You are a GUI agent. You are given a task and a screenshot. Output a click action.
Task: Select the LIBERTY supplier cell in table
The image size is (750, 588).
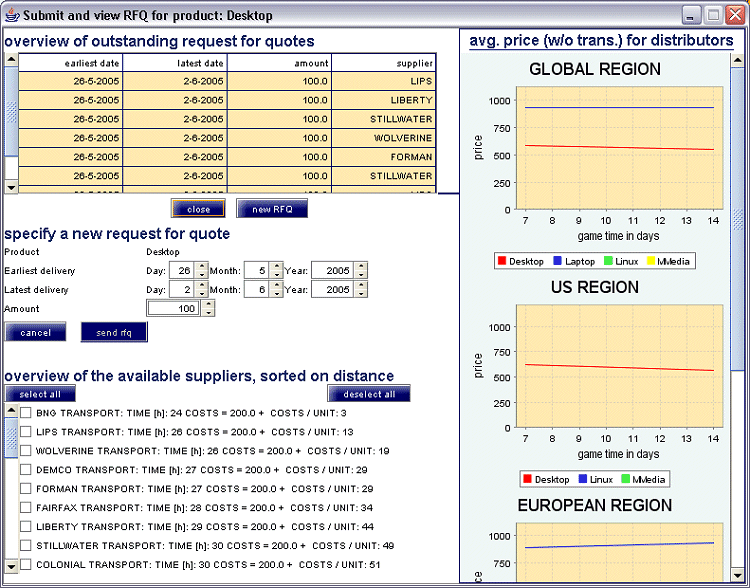[384, 100]
